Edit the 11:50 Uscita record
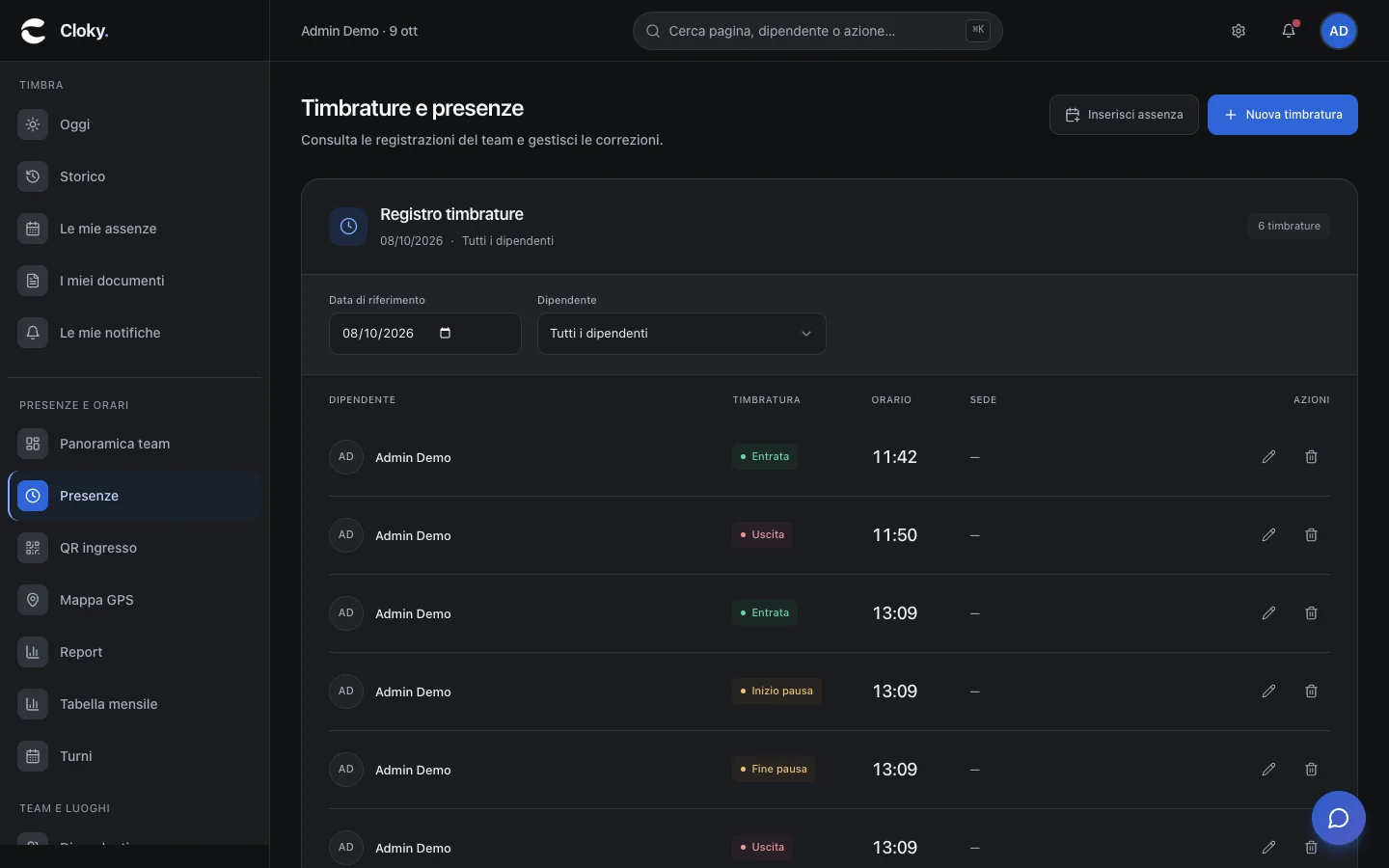This screenshot has height=868, width=1389. point(1268,535)
